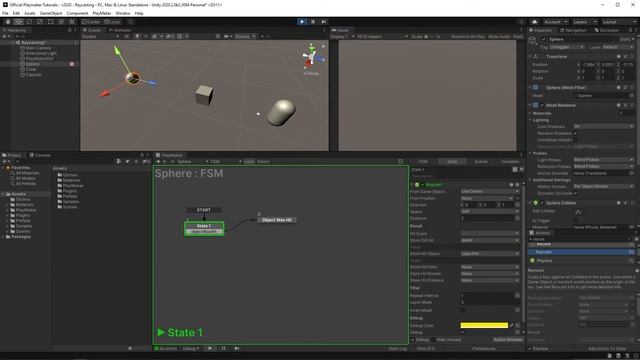The height and width of the screenshot is (360, 640).
Task: Open Raycast action help icon
Action: pos(511,185)
